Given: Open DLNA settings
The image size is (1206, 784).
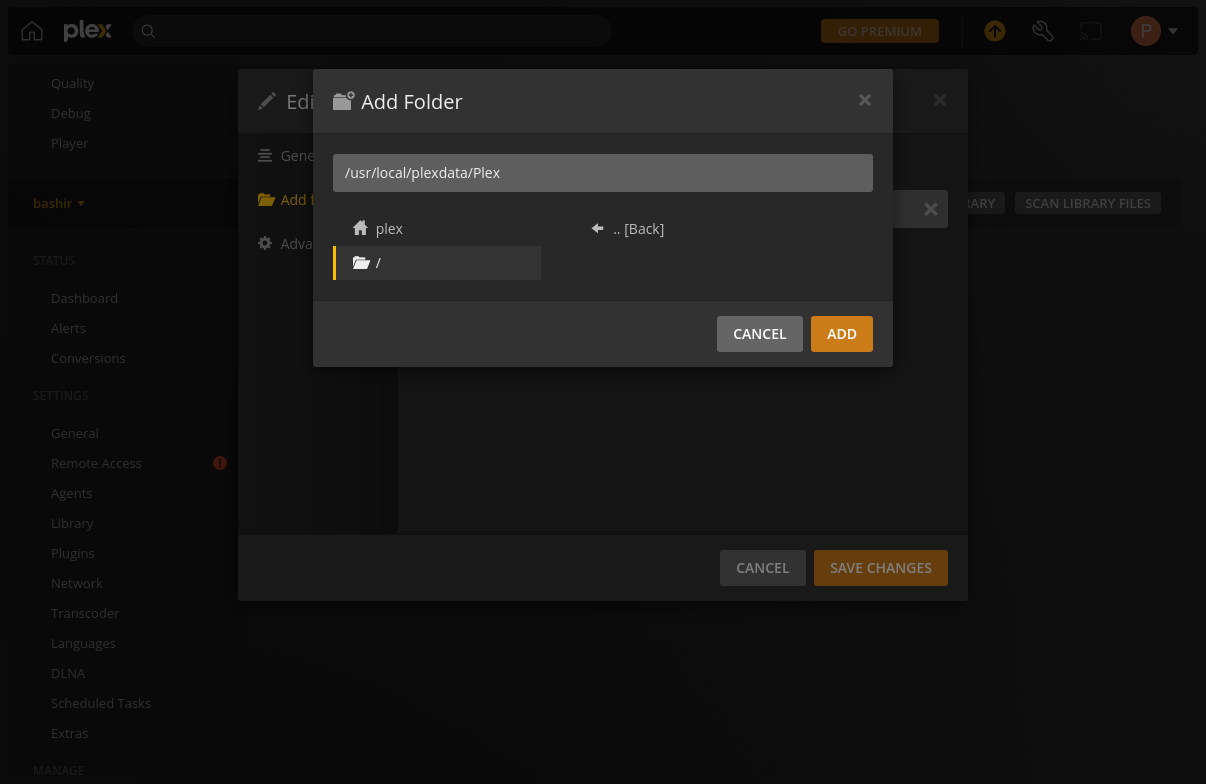Looking at the screenshot, I should 68,673.
